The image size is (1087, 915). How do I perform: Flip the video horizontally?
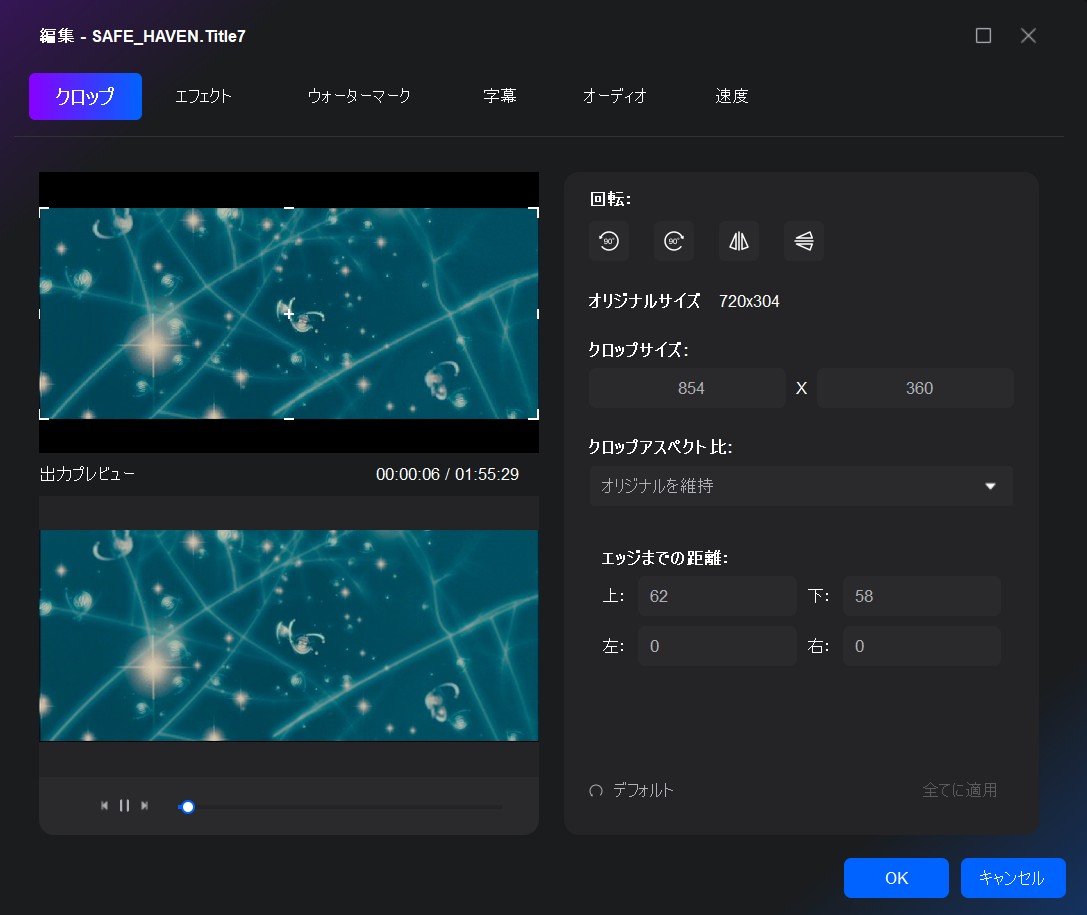pos(739,241)
